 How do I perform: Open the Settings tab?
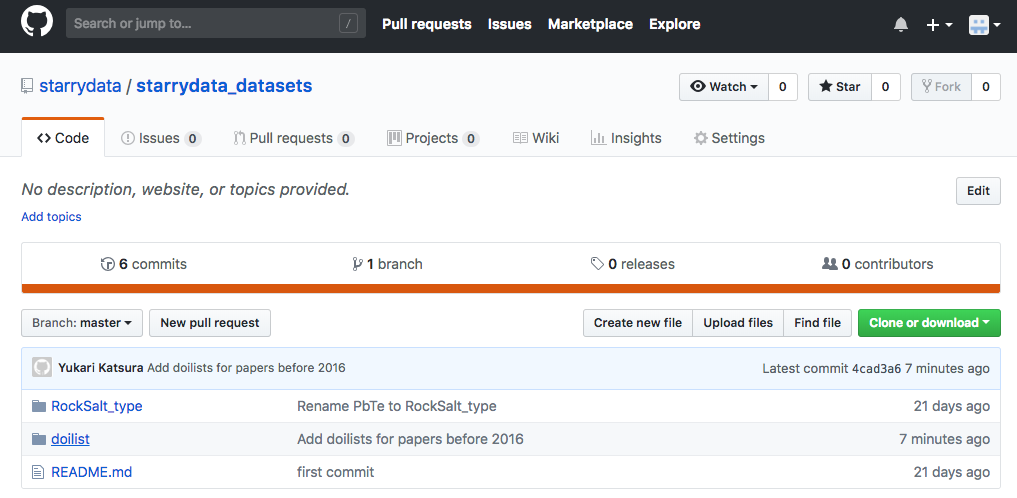tap(729, 138)
